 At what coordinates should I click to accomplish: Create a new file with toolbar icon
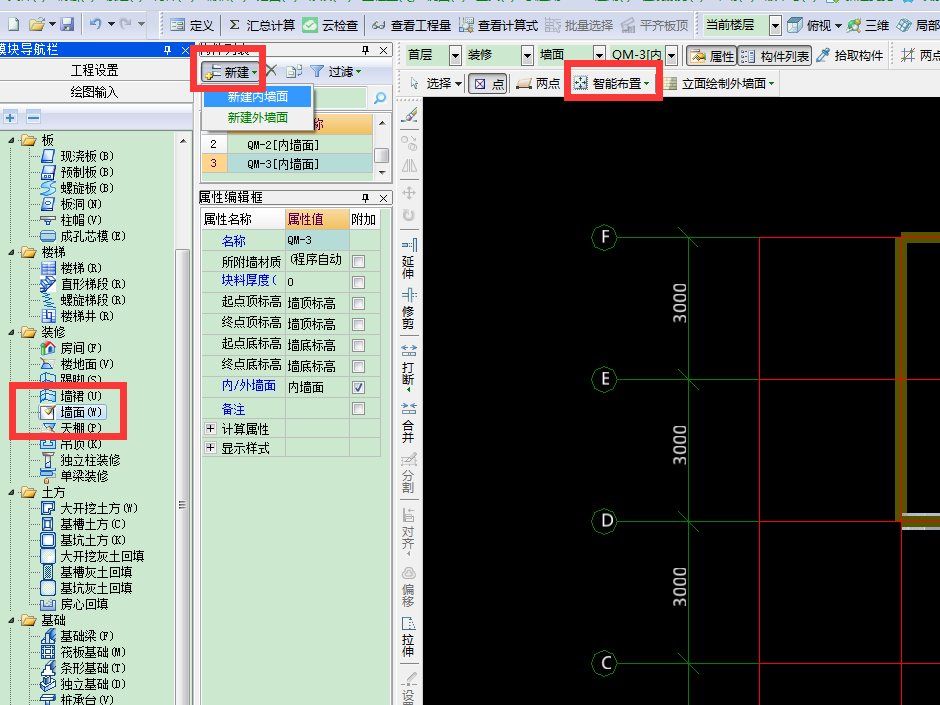[13, 25]
